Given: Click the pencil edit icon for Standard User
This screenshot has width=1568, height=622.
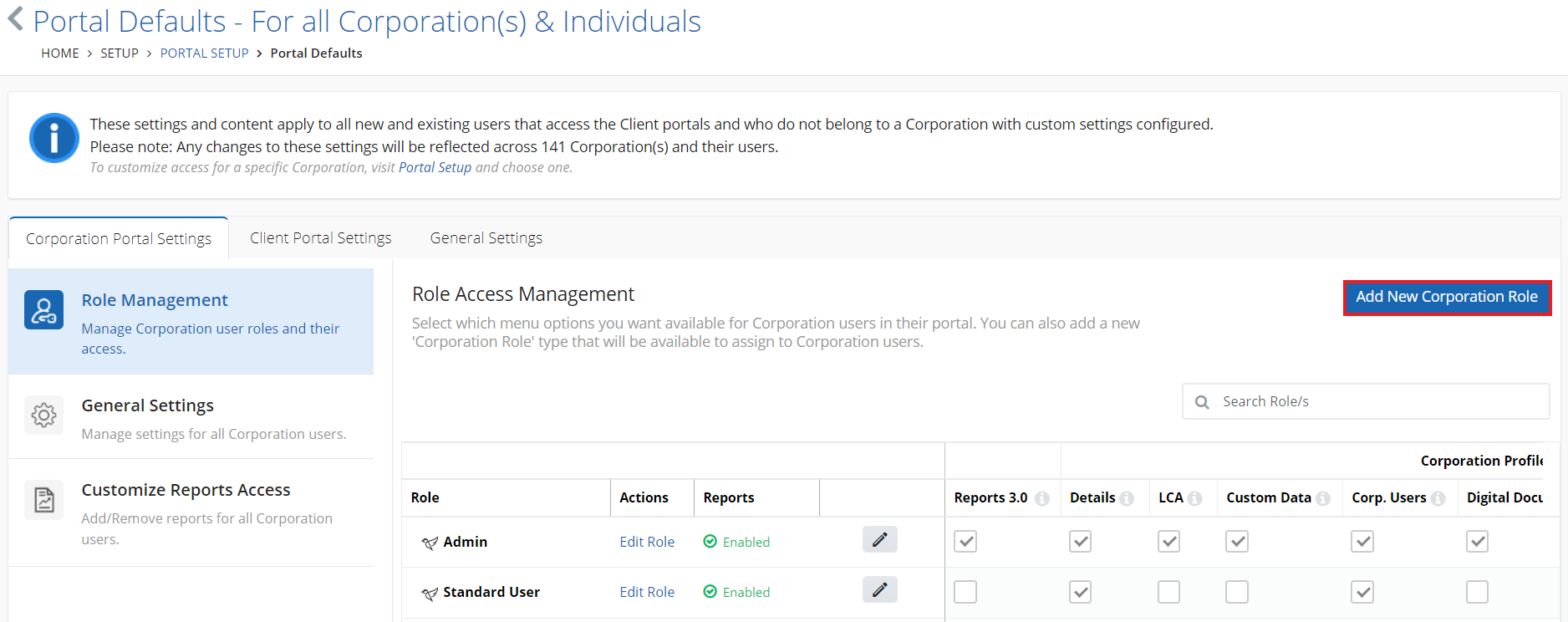Looking at the screenshot, I should click(x=880, y=589).
